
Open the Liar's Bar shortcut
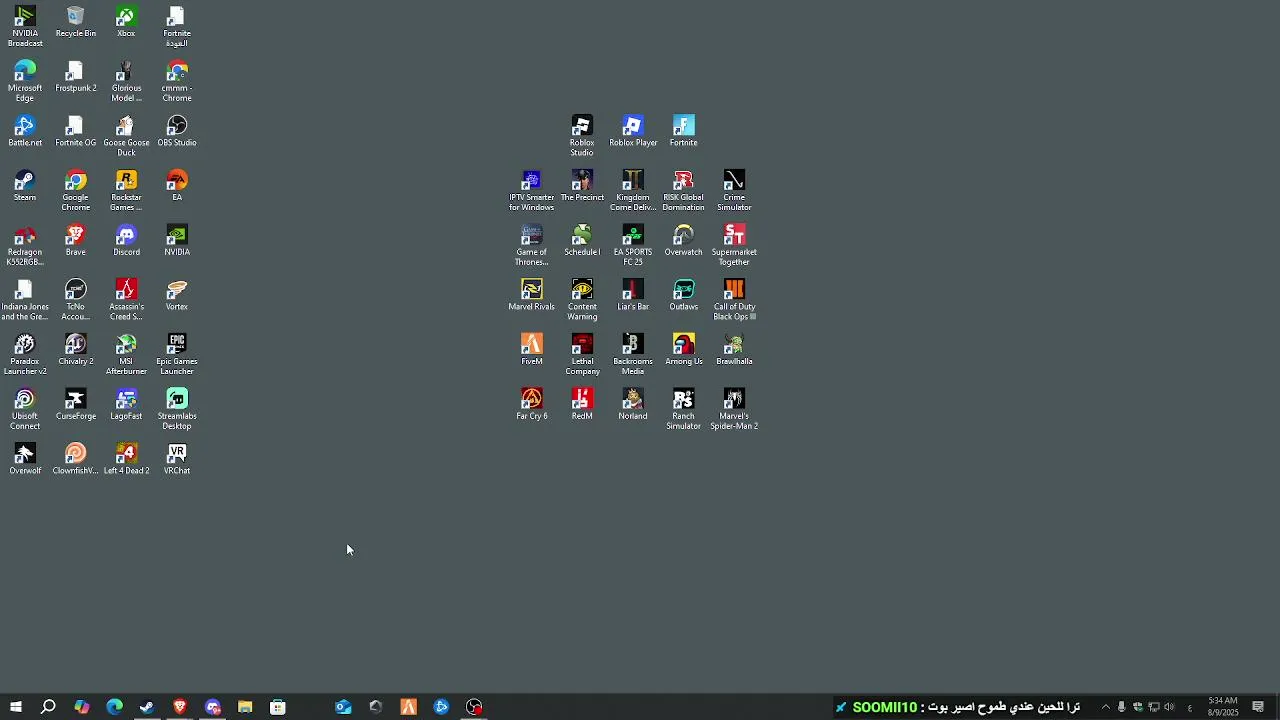(633, 295)
